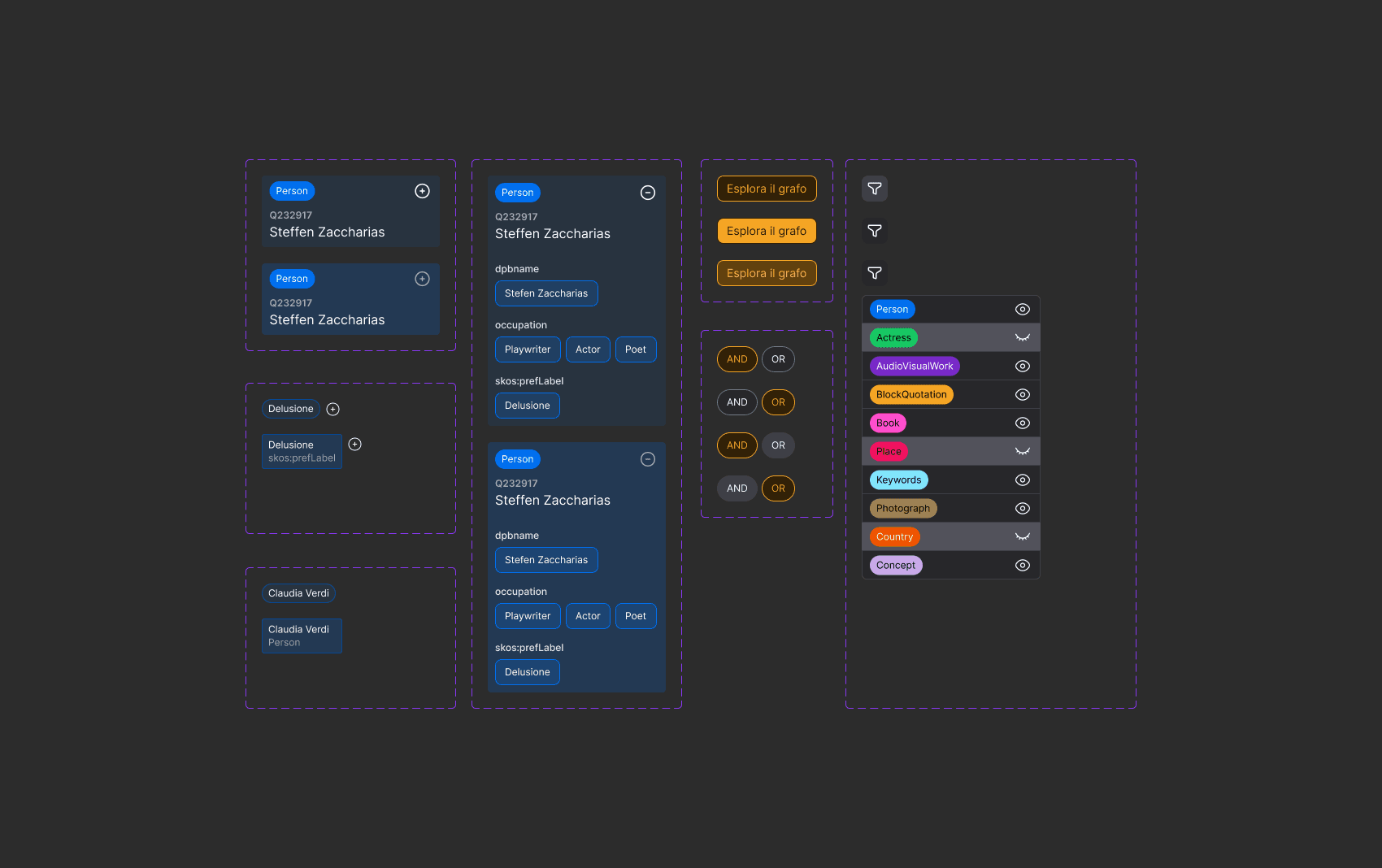The width and height of the screenshot is (1382, 868).
Task: Collapse the lower expanded Steffen Zaccharias card
Action: point(648,459)
